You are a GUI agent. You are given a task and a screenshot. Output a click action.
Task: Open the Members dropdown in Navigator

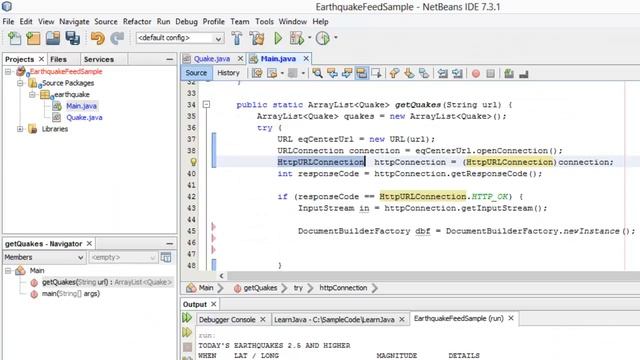tap(44, 258)
